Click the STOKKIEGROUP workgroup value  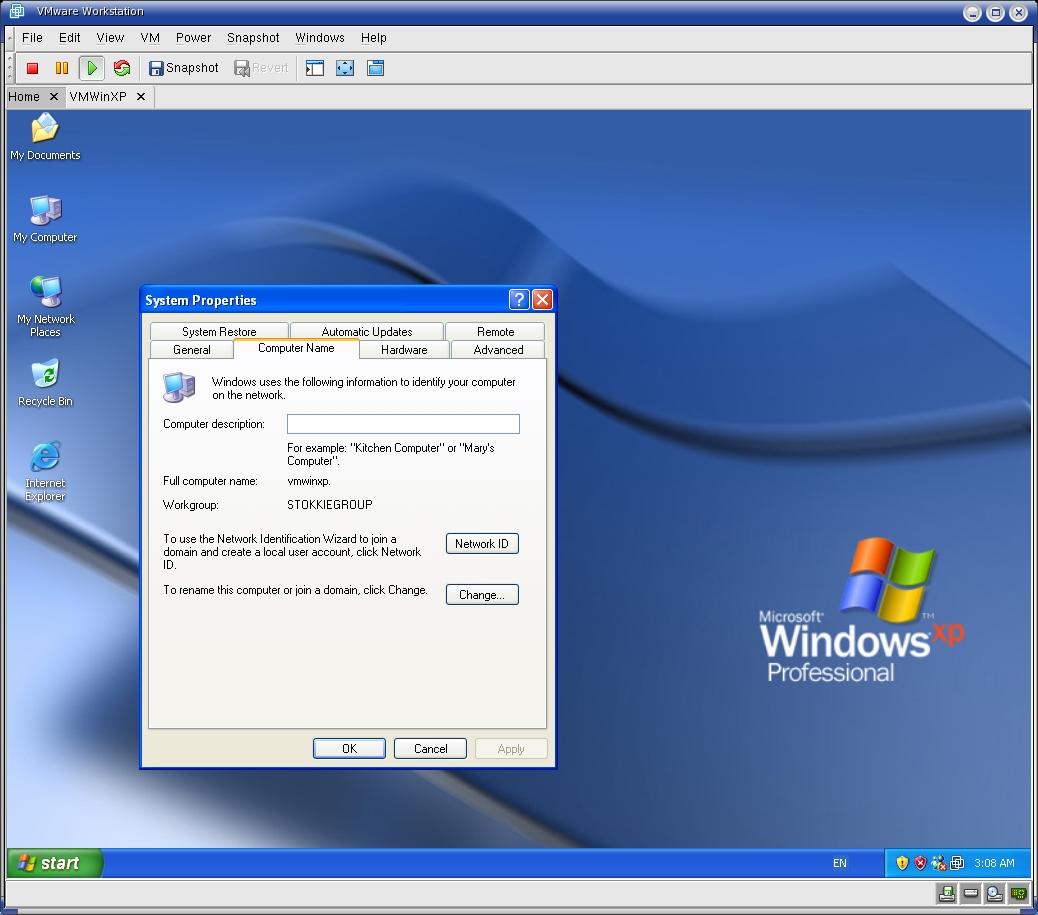click(x=330, y=505)
